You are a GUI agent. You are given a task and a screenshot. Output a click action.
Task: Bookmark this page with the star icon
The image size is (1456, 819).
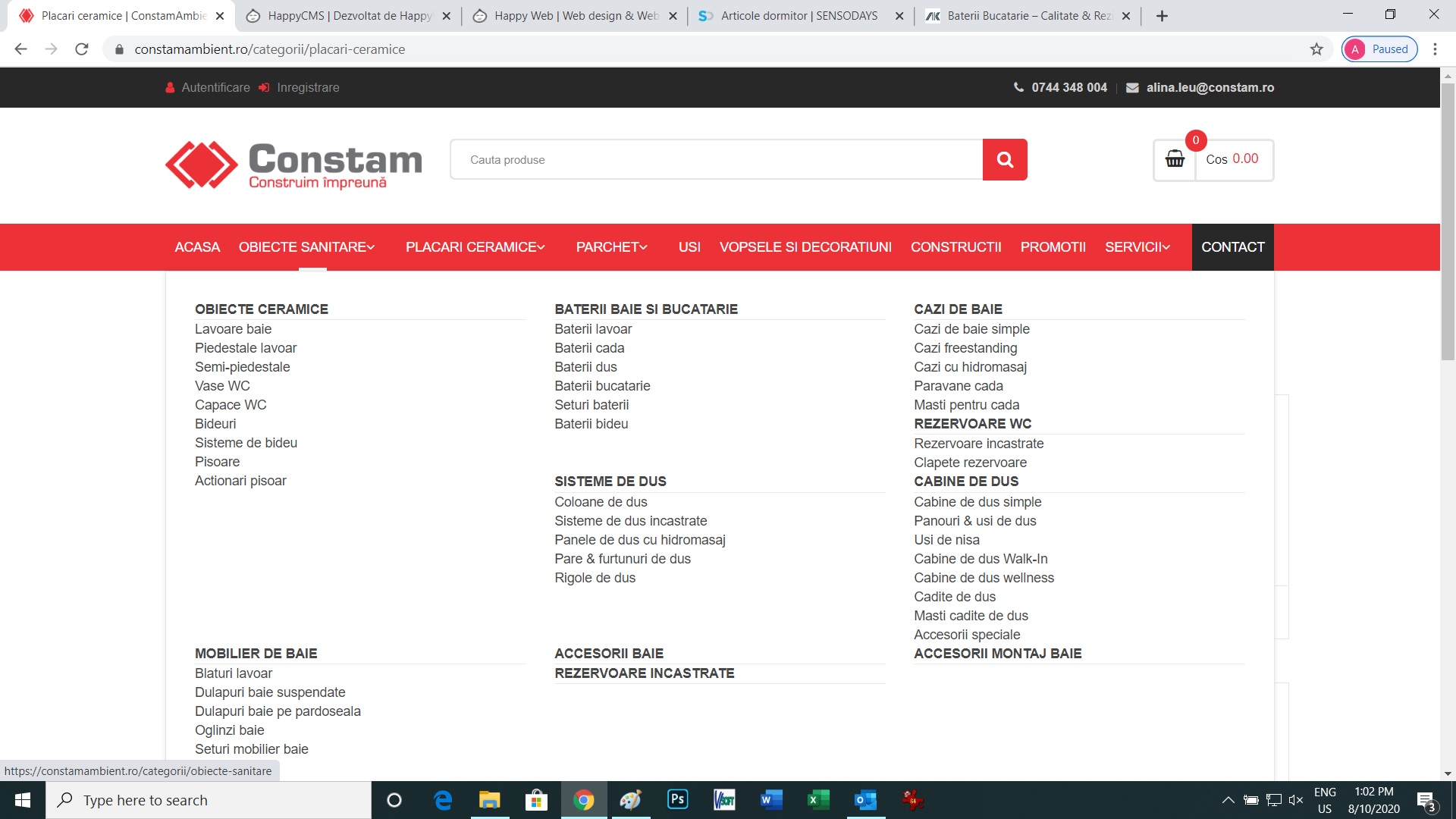[x=1316, y=49]
